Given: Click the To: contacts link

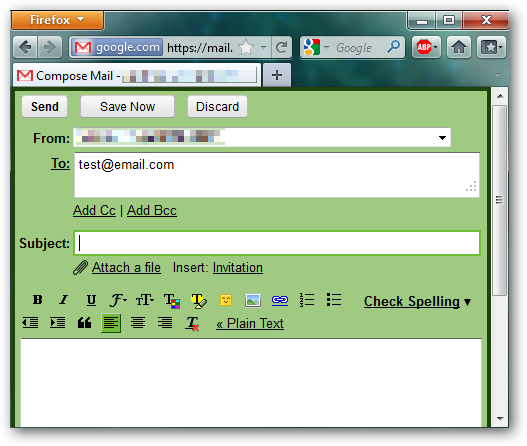Looking at the screenshot, I should pos(60,164).
